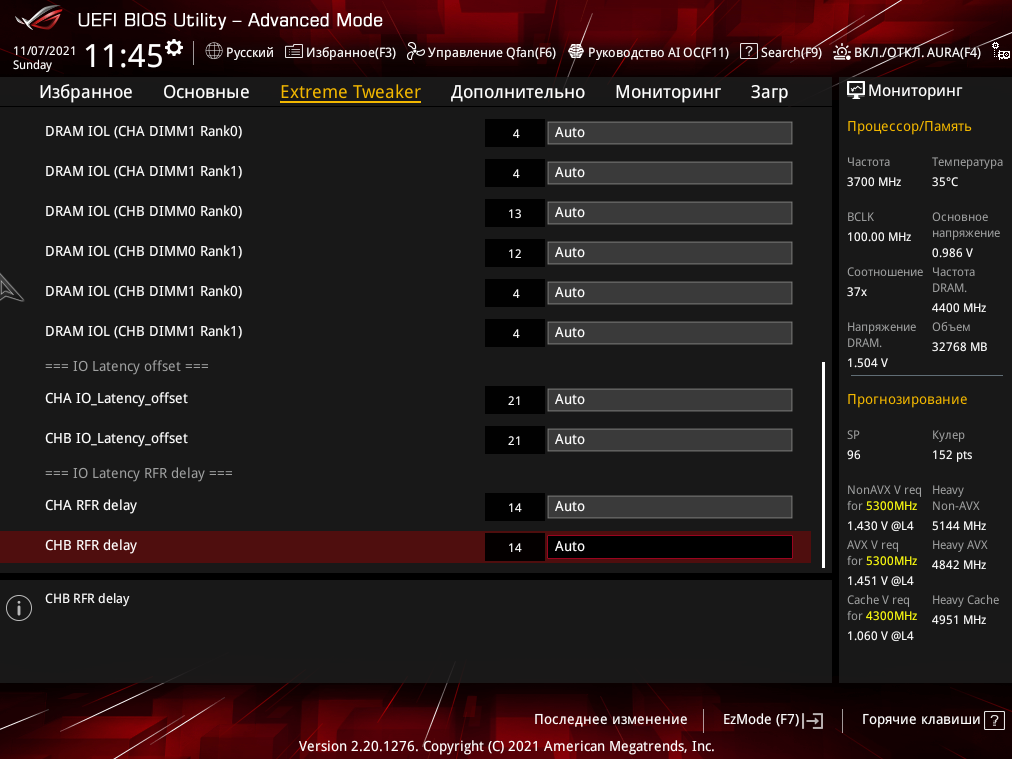The height and width of the screenshot is (759, 1012).
Task: Select CHA RFR delay label
Action: click(91, 505)
